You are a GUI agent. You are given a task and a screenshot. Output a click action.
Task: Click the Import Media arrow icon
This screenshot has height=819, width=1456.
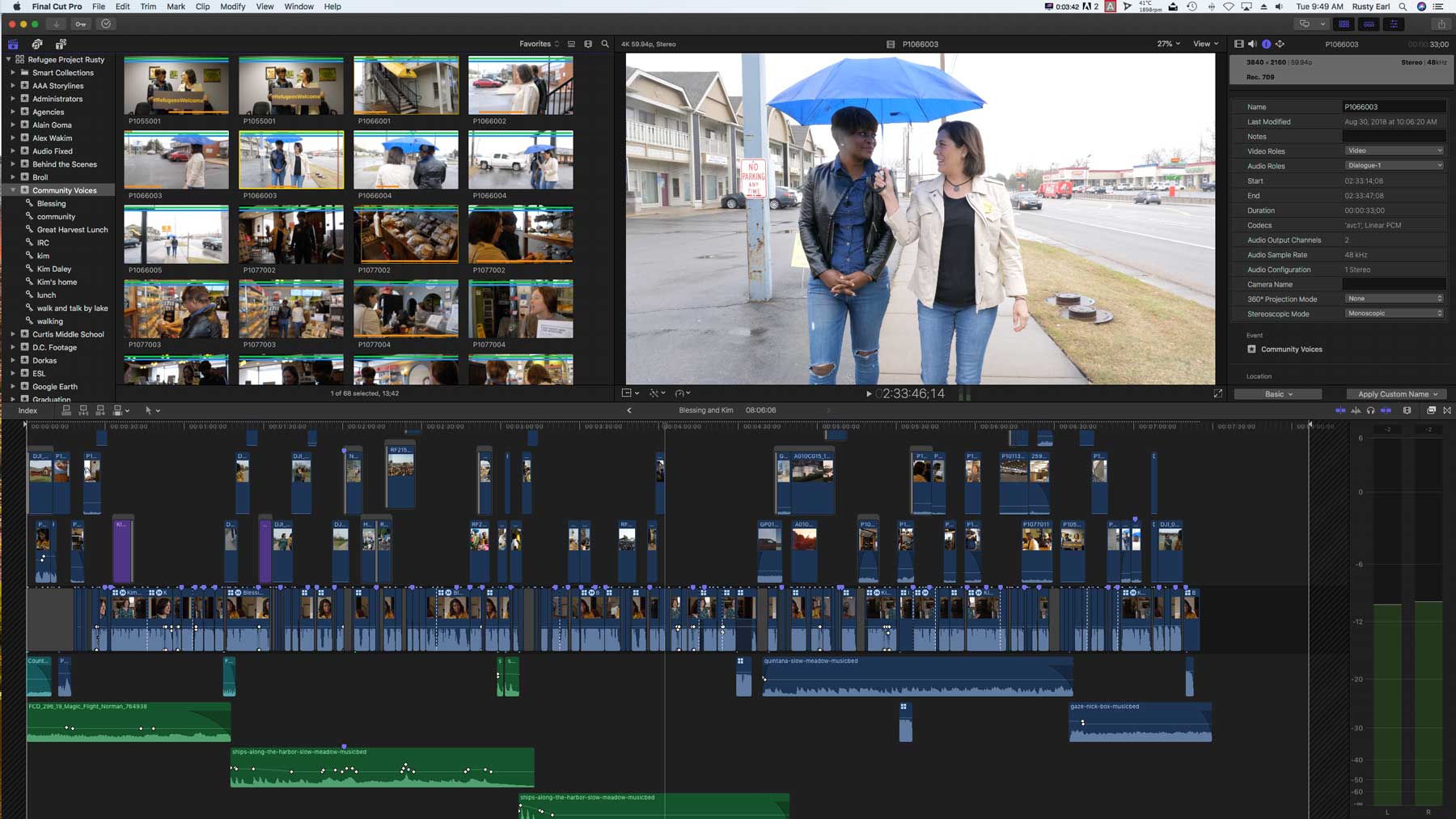coord(56,24)
